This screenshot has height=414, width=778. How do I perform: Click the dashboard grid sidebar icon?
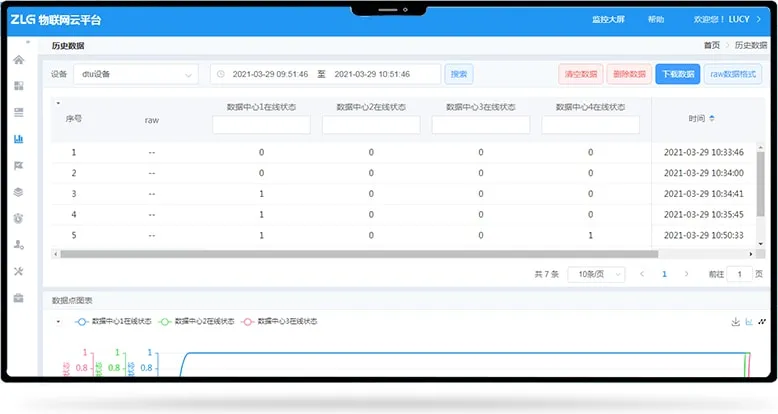tap(18, 86)
